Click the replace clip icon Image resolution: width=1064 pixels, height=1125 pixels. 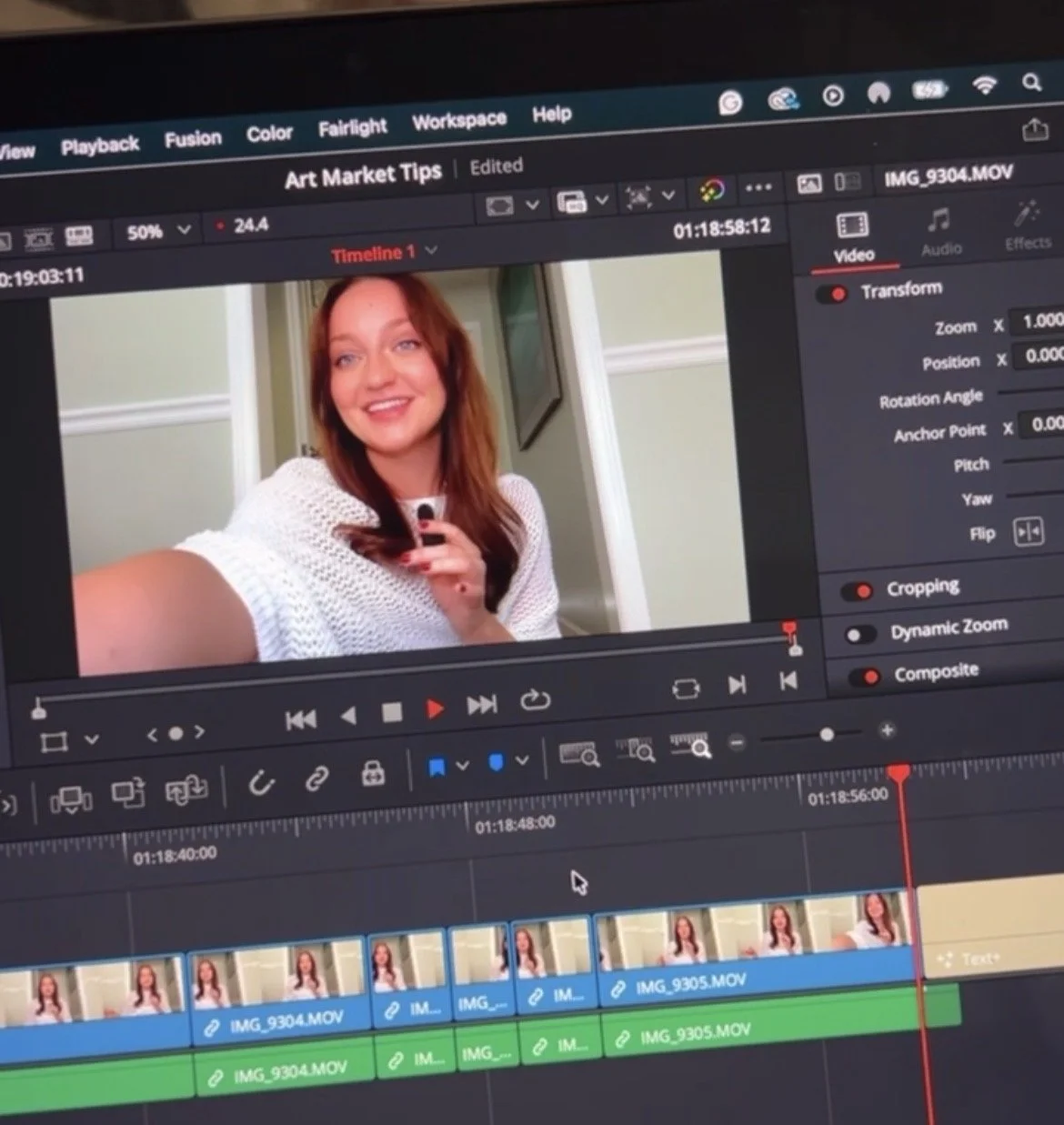186,789
